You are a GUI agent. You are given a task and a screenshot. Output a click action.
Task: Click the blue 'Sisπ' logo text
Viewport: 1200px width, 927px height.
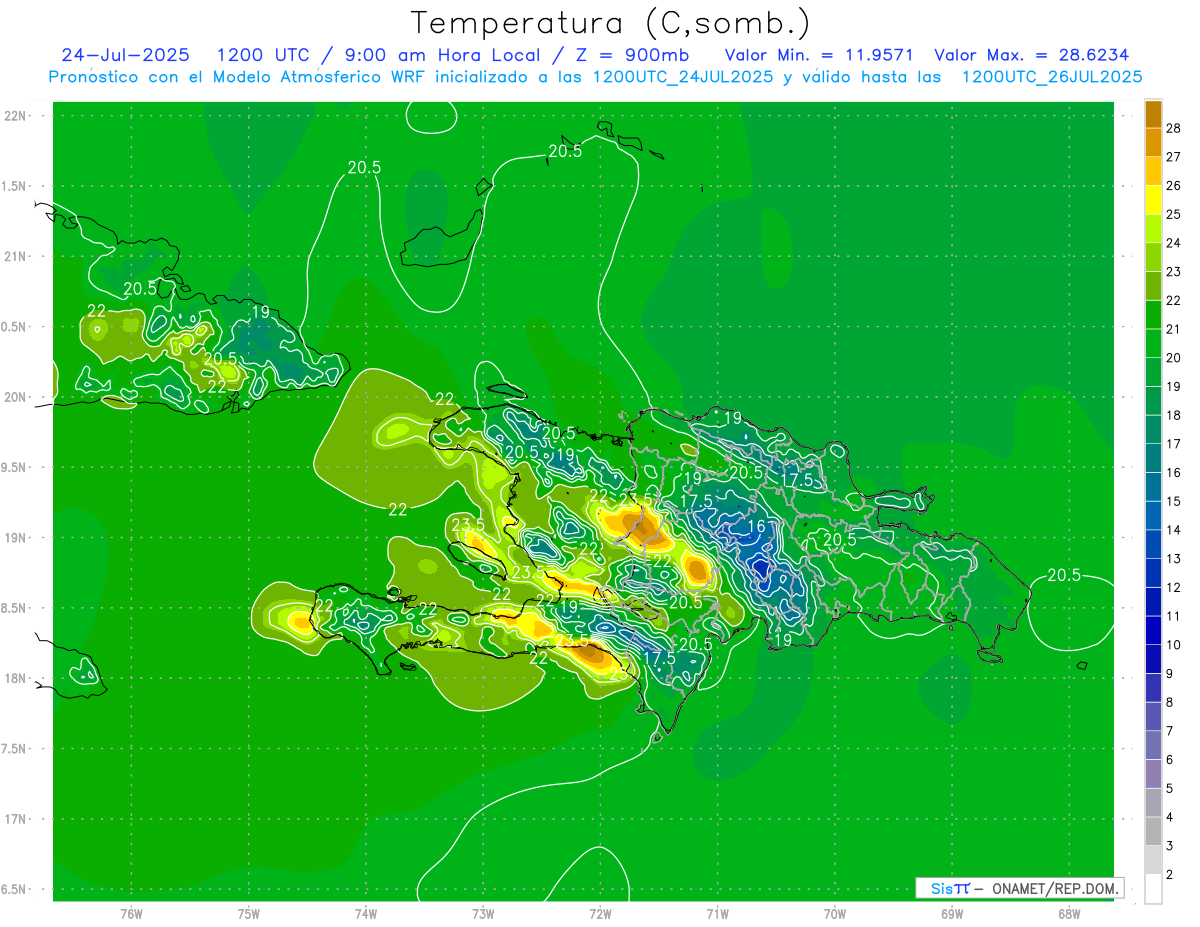950,888
